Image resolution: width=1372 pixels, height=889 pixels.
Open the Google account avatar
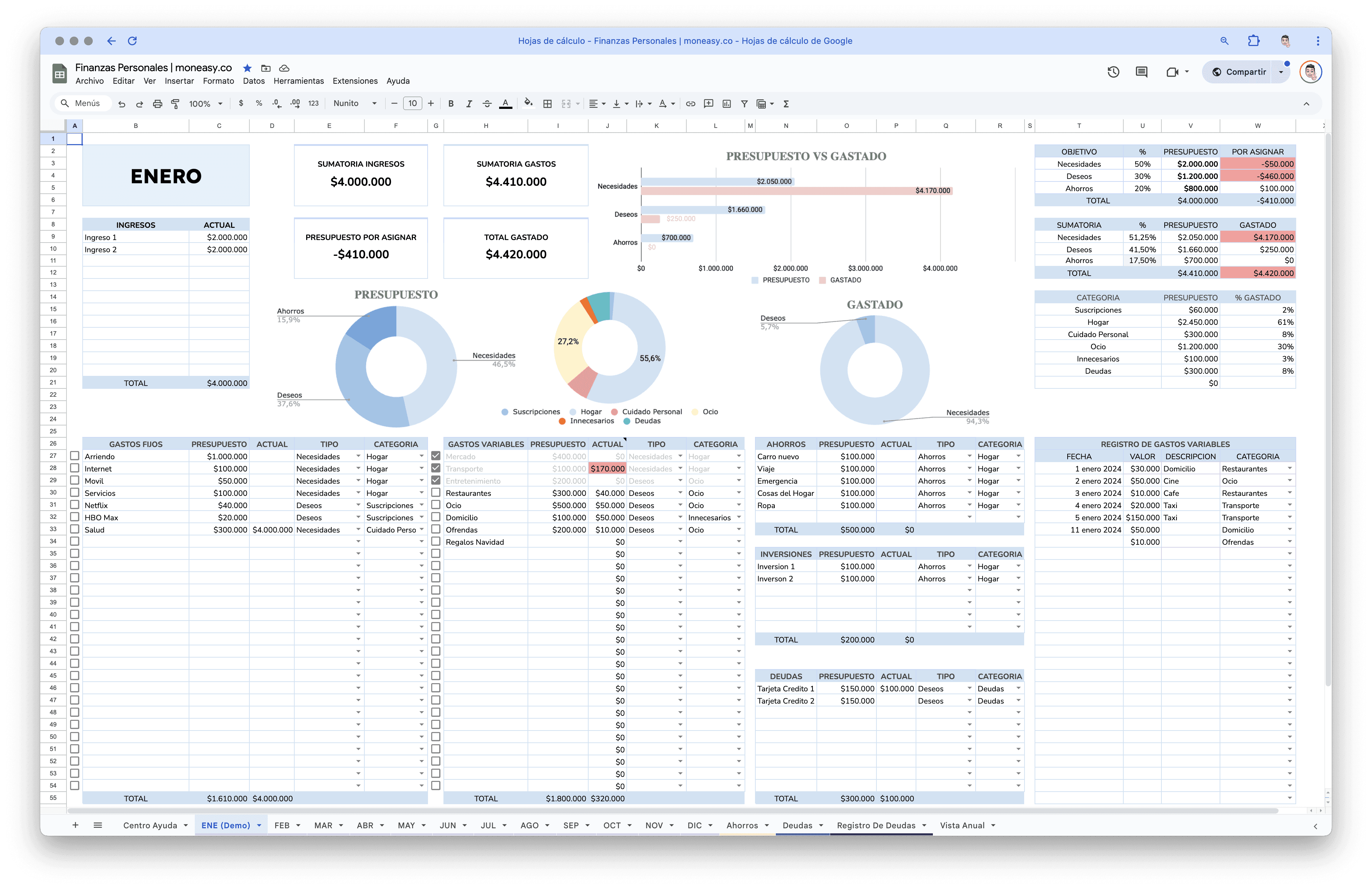point(1310,72)
